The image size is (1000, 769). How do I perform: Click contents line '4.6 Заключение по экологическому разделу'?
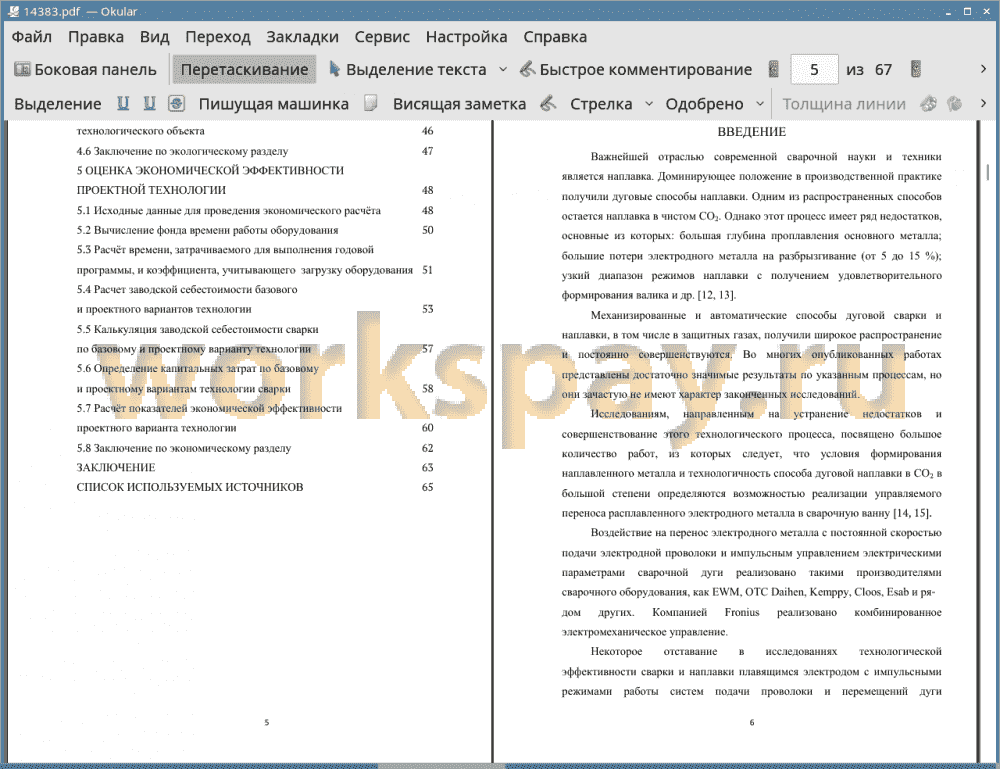coord(182,151)
